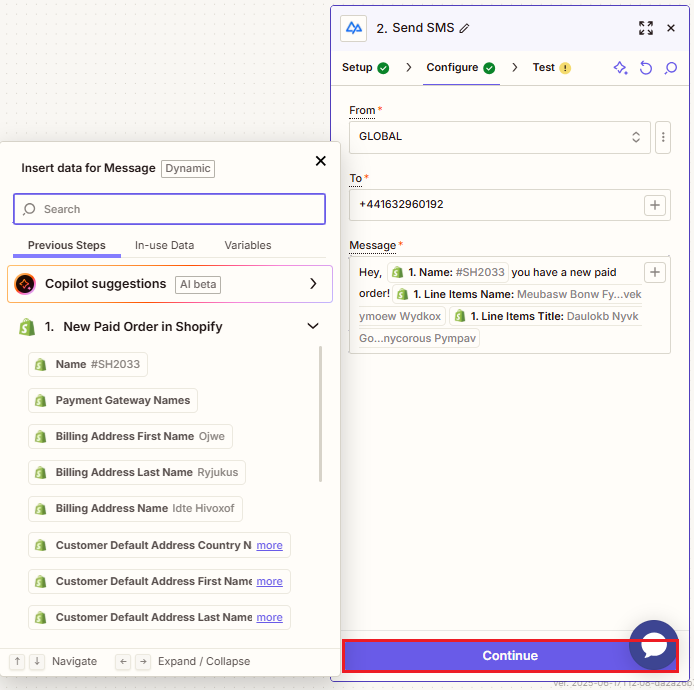Select the Previous Steps tab

[67, 246]
